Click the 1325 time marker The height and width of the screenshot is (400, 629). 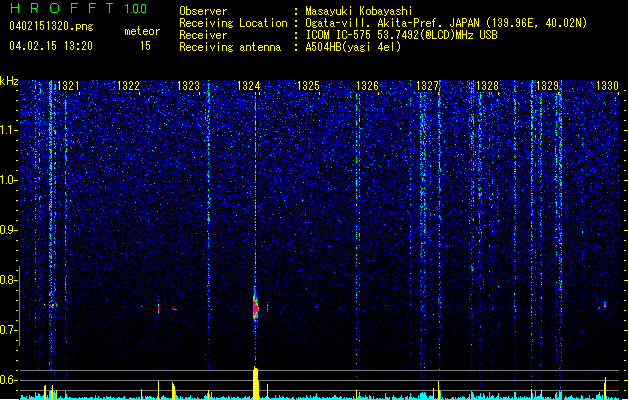(308, 86)
